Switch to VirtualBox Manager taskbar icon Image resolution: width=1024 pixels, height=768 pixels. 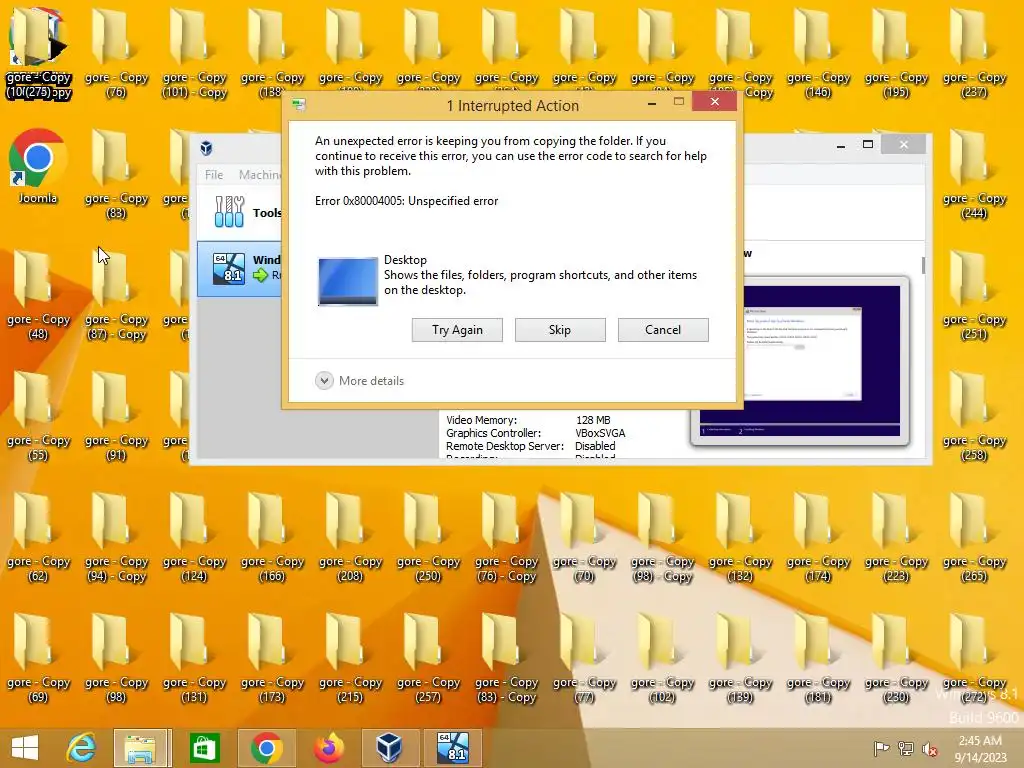point(389,748)
